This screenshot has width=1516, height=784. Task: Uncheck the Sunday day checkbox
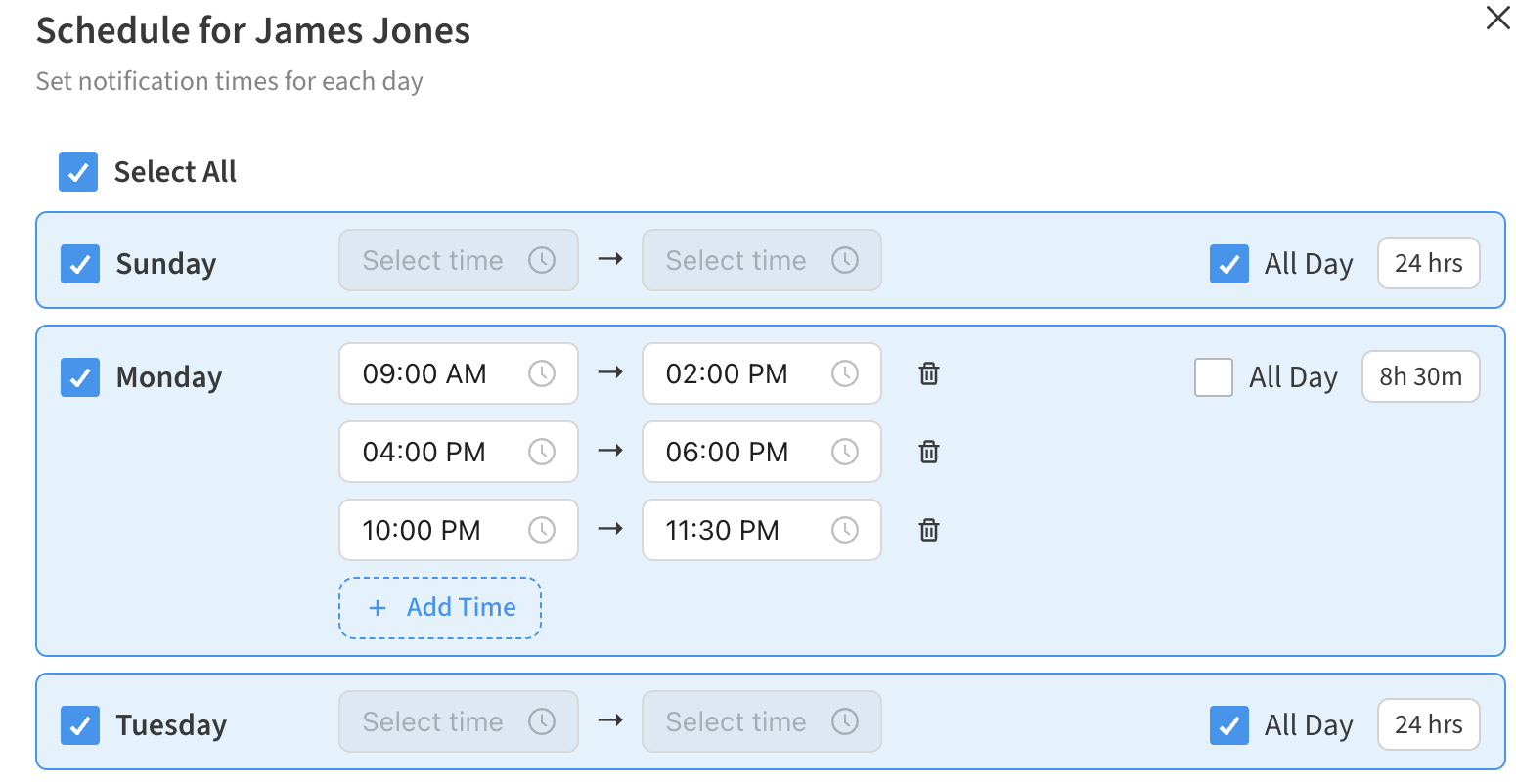pyautogui.click(x=80, y=264)
